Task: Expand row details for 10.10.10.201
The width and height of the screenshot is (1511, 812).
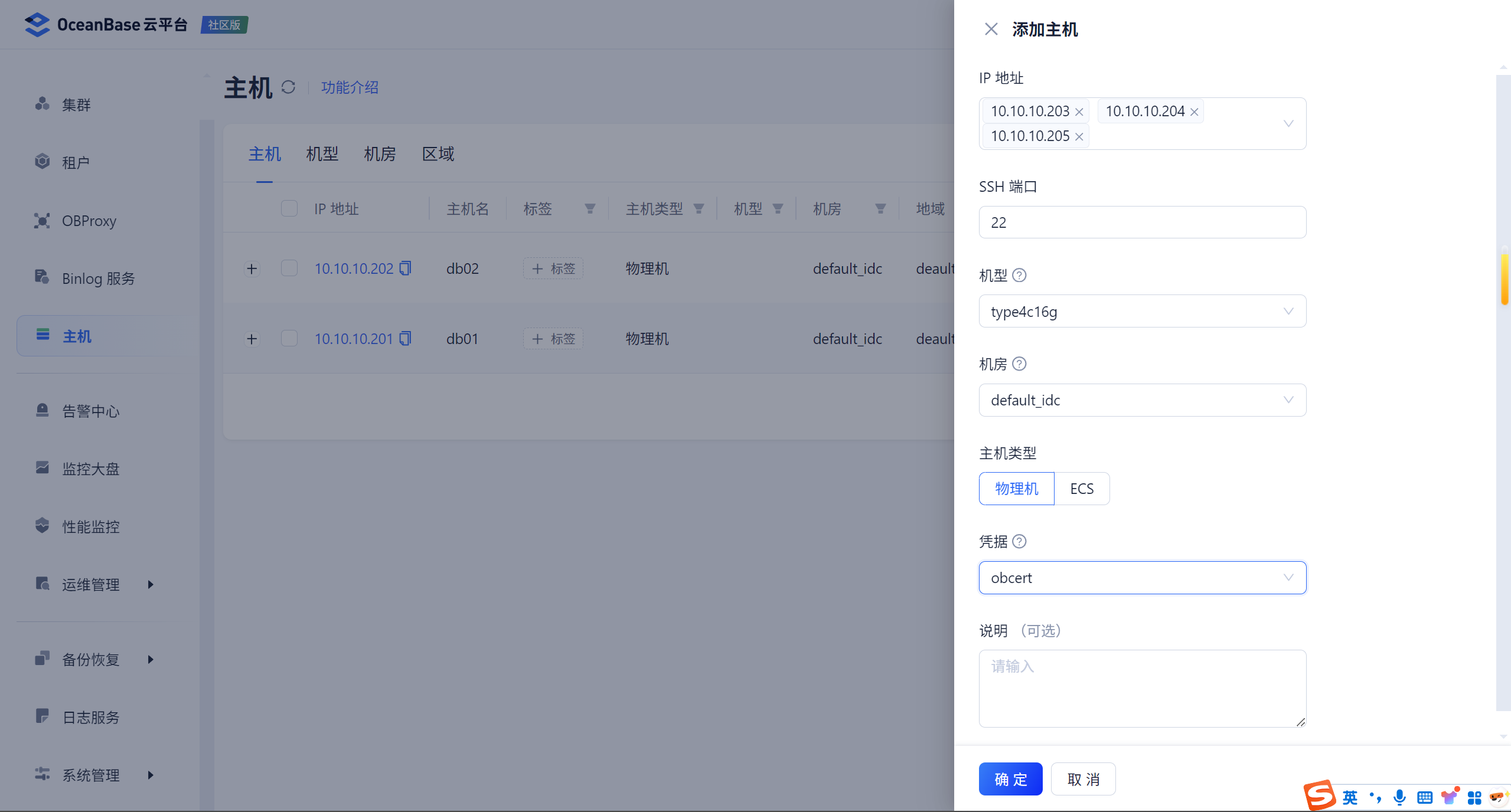Action: coord(252,339)
